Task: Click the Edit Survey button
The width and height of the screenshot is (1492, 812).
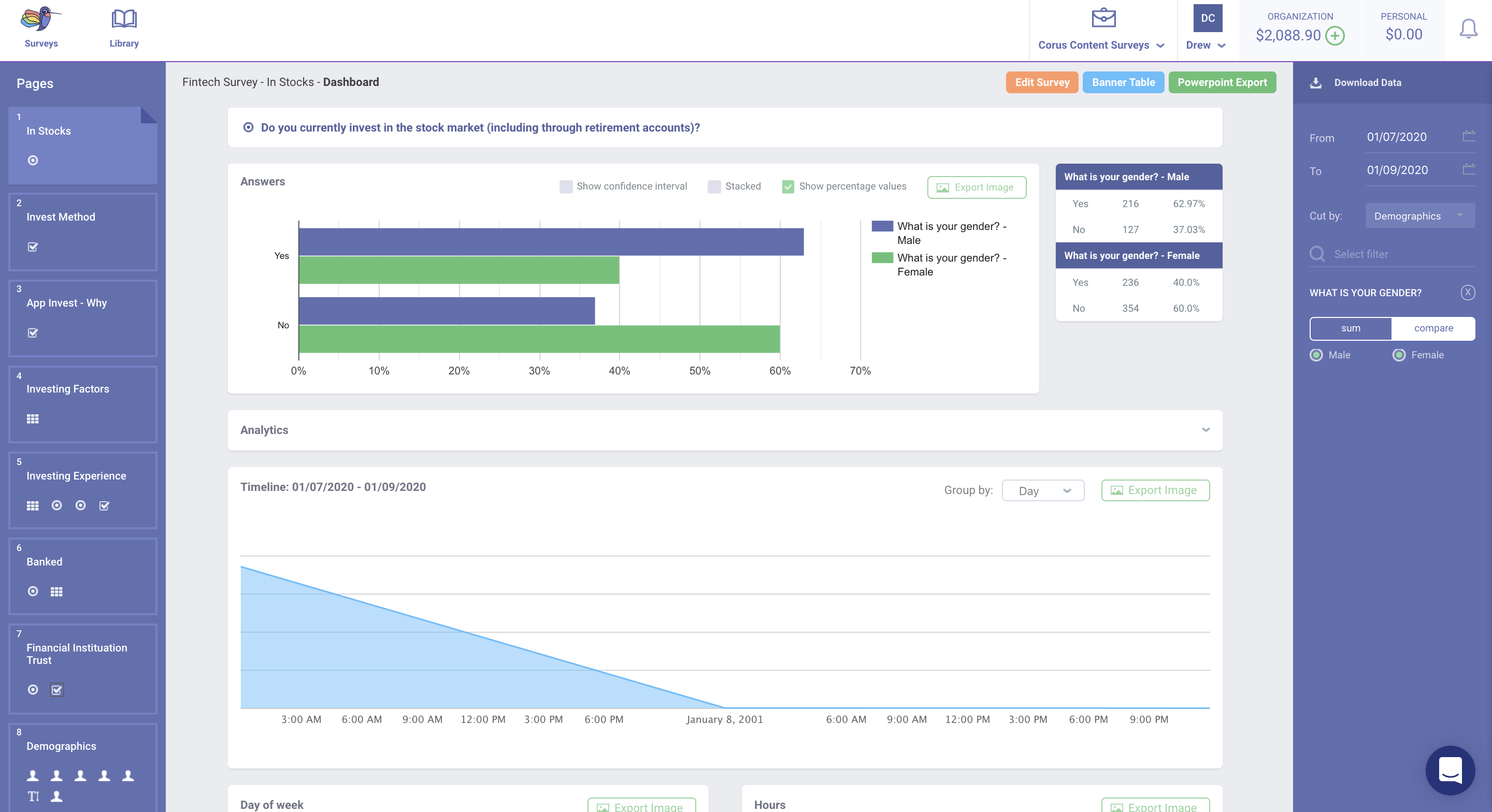Action: coord(1041,82)
